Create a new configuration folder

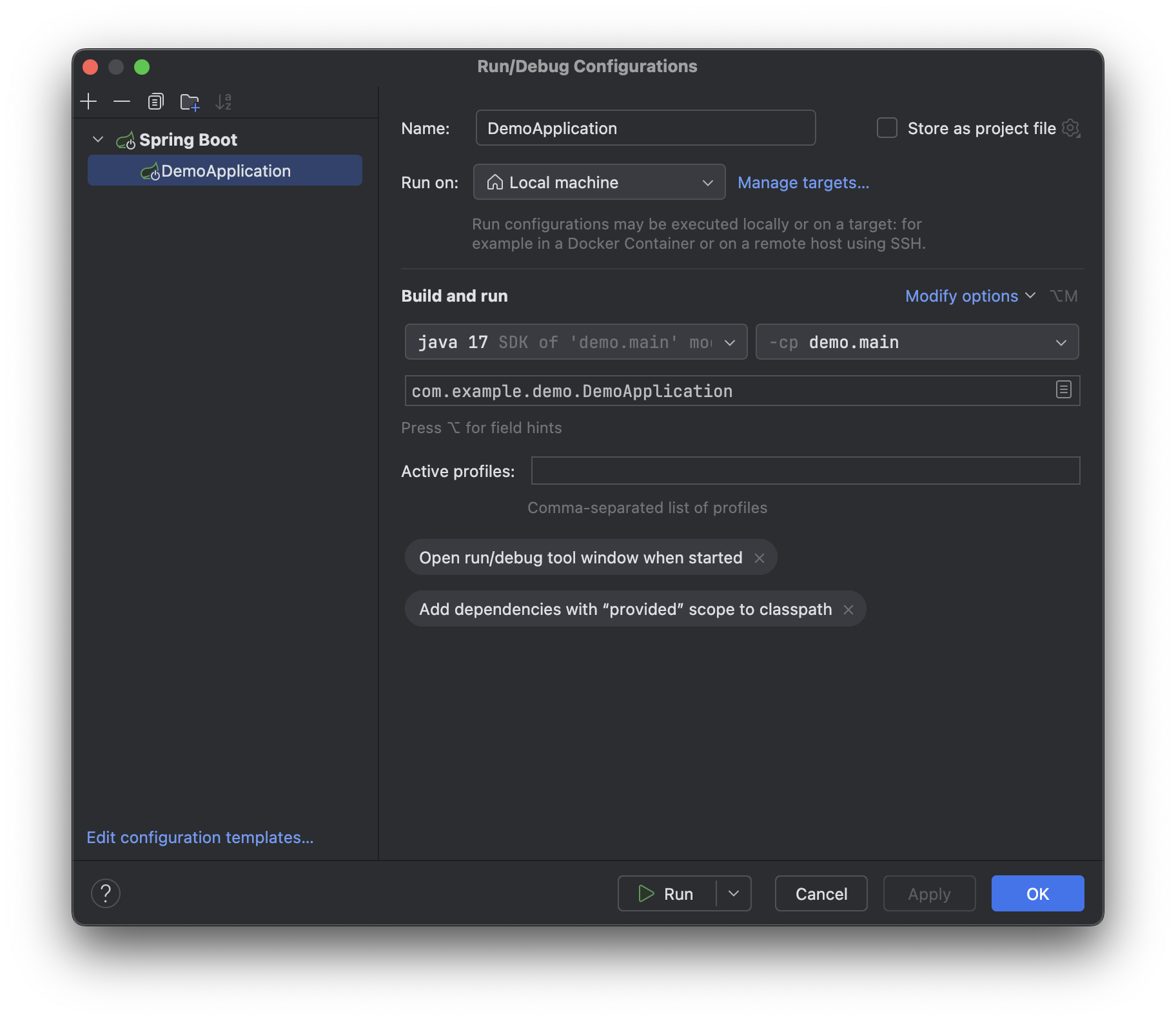tap(190, 101)
